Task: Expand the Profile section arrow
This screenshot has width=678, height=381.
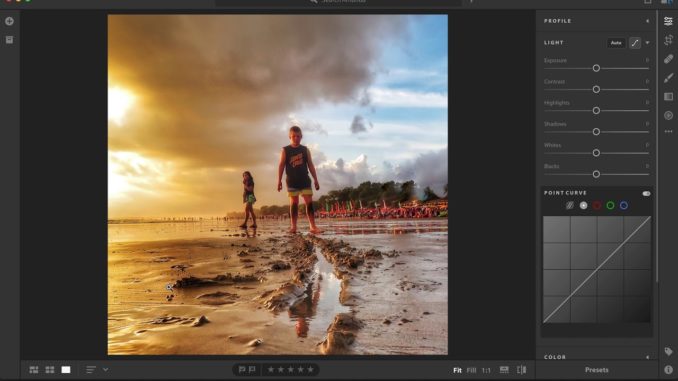Action: coord(647,21)
